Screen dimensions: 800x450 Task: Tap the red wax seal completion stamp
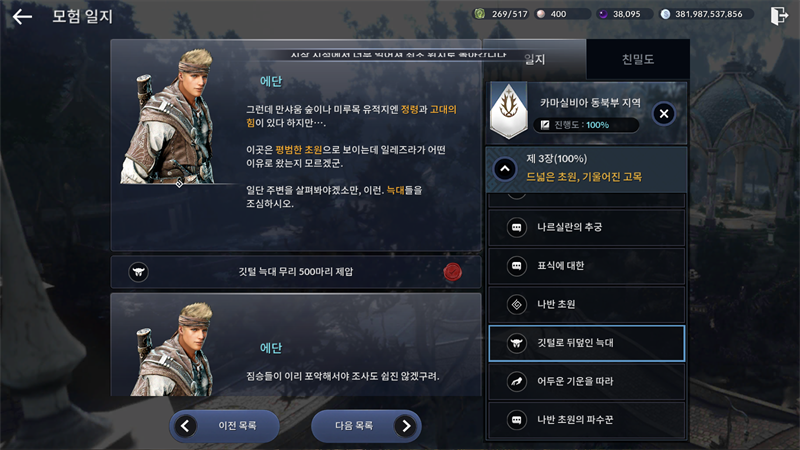point(452,272)
